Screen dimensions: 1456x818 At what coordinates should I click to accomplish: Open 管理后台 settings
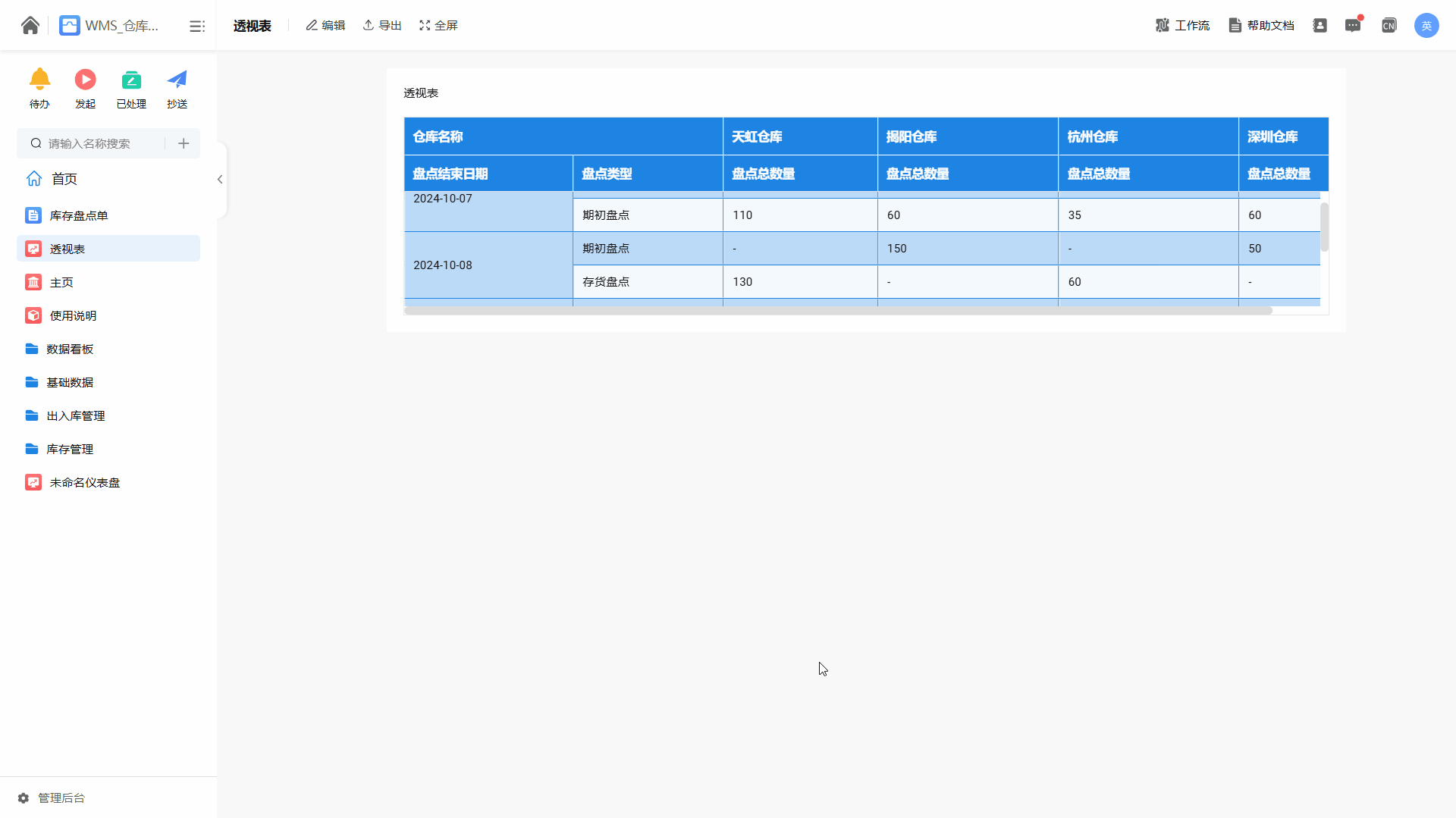pyautogui.click(x=52, y=798)
